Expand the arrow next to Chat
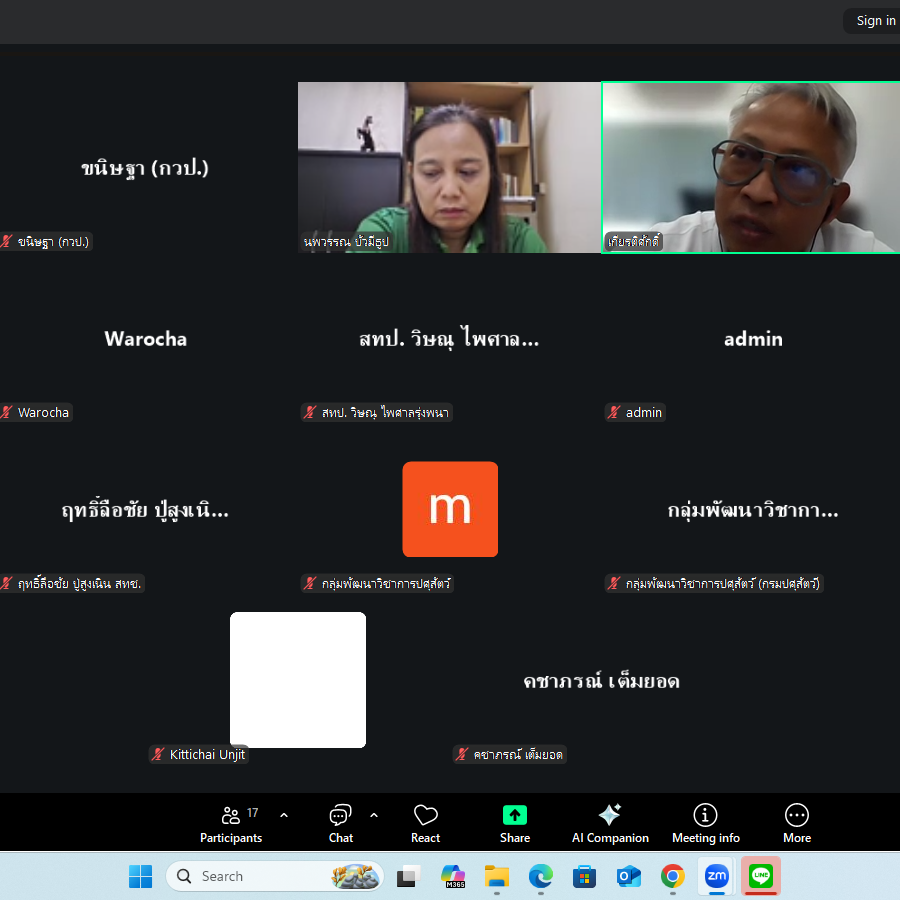 click(x=374, y=815)
